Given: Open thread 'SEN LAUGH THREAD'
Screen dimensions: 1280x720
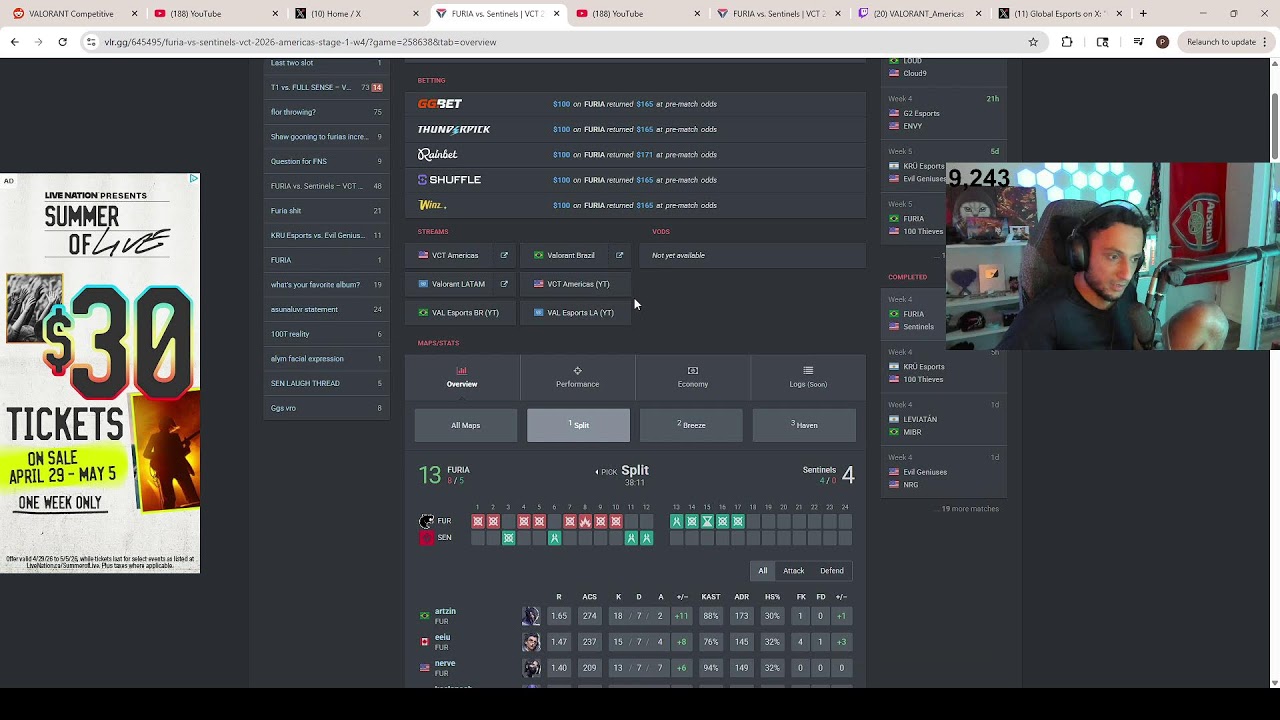Looking at the screenshot, I should 326,383.
